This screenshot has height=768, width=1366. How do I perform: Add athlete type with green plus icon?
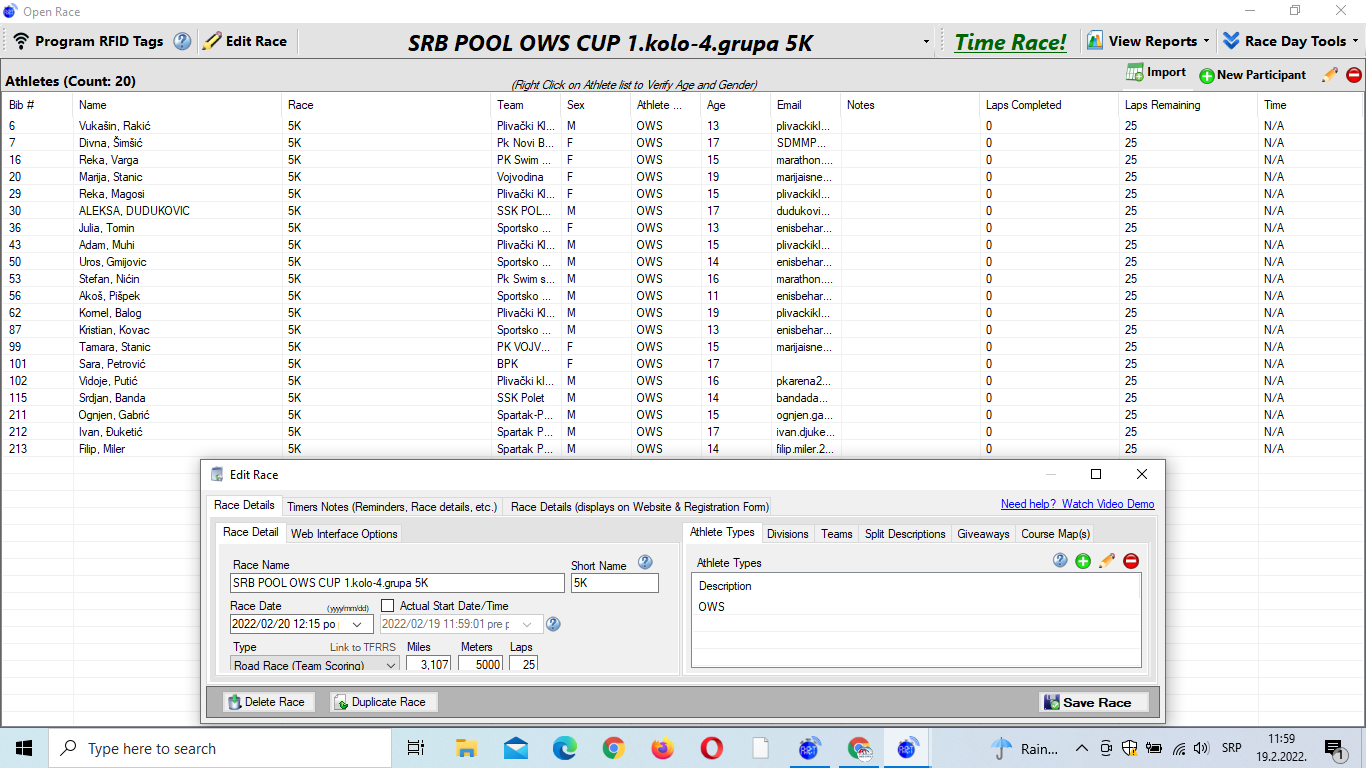coord(1083,562)
